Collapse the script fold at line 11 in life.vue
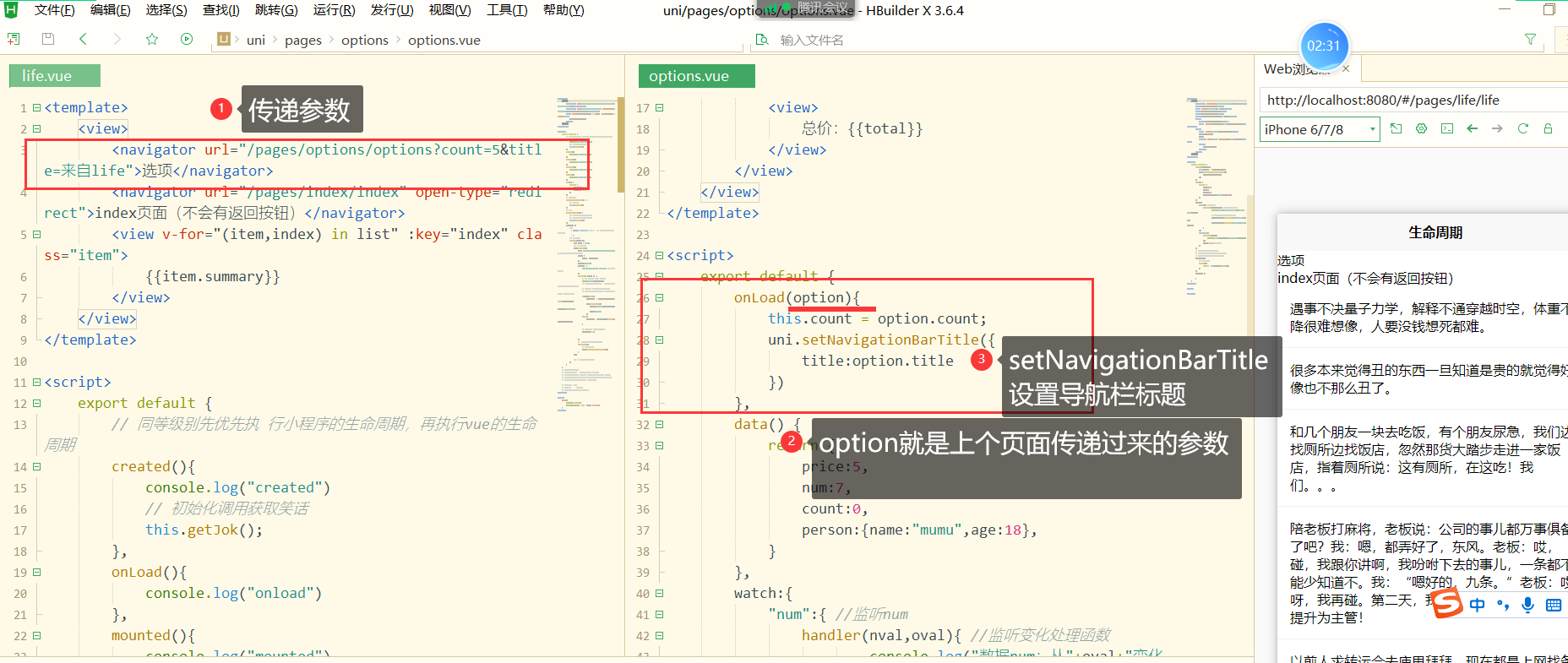Viewport: 1568px width, 663px height. (x=36, y=382)
